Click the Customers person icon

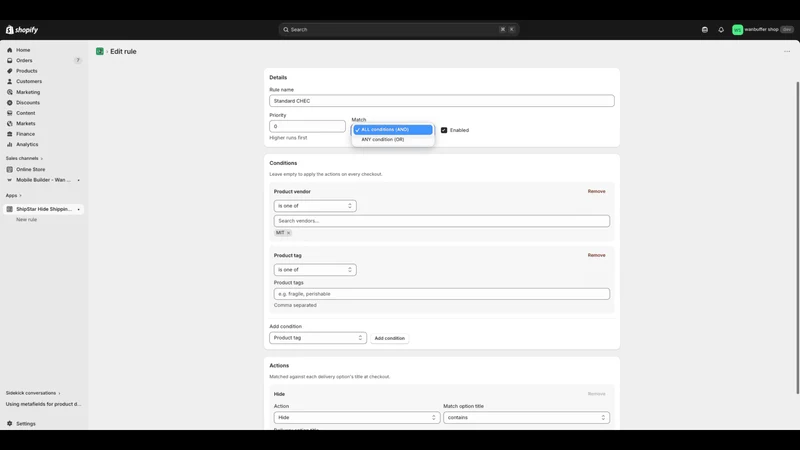pyautogui.click(x=9, y=81)
